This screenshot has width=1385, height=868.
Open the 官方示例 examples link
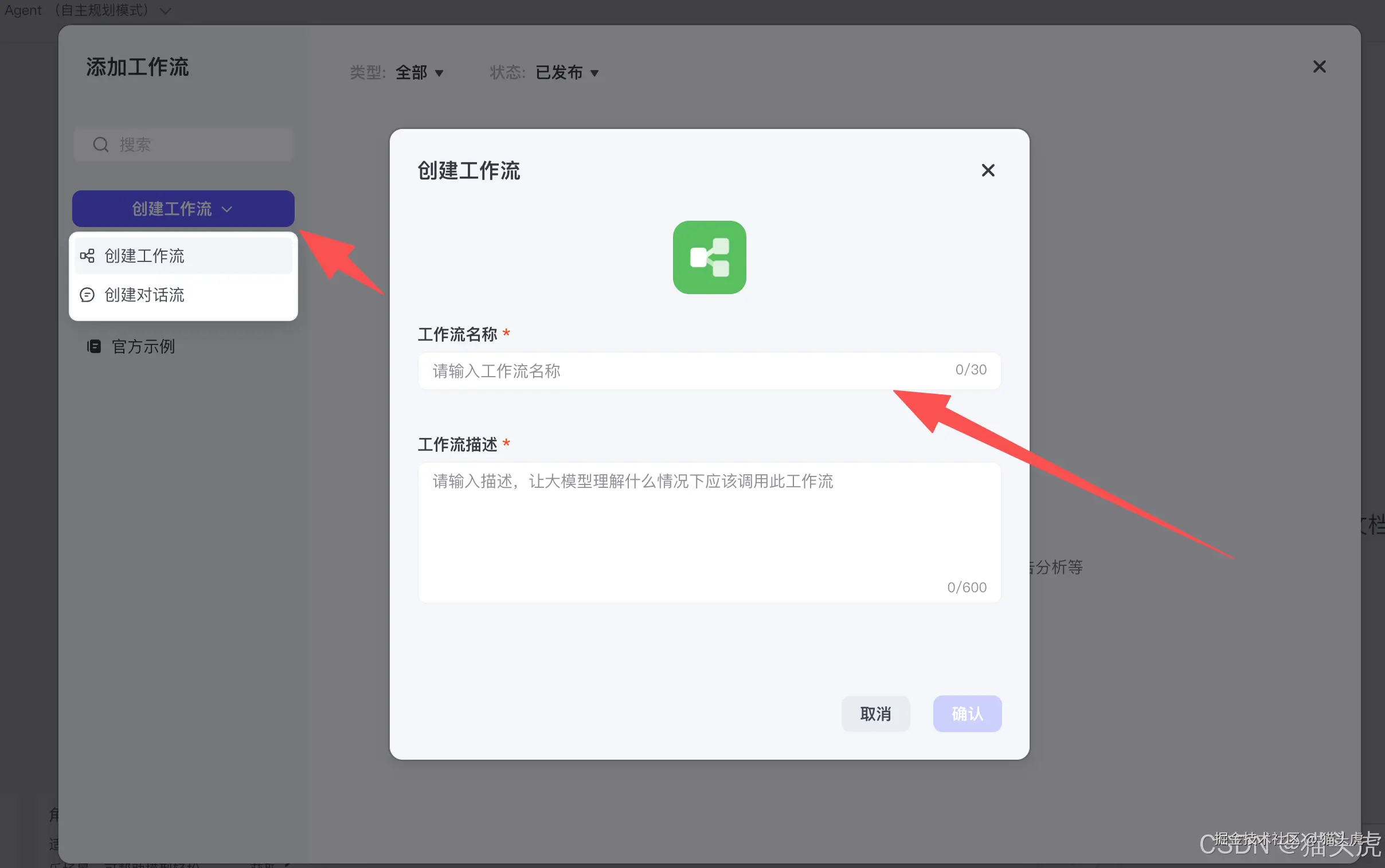click(x=143, y=346)
